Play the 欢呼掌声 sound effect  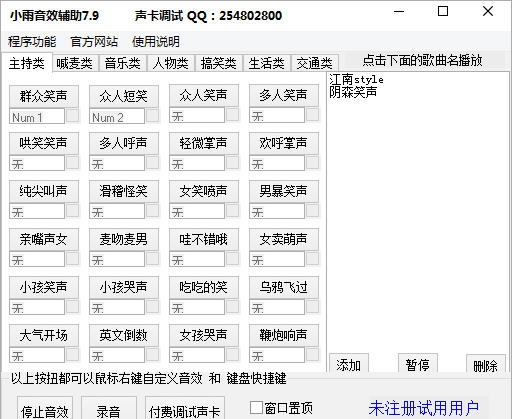coord(284,143)
